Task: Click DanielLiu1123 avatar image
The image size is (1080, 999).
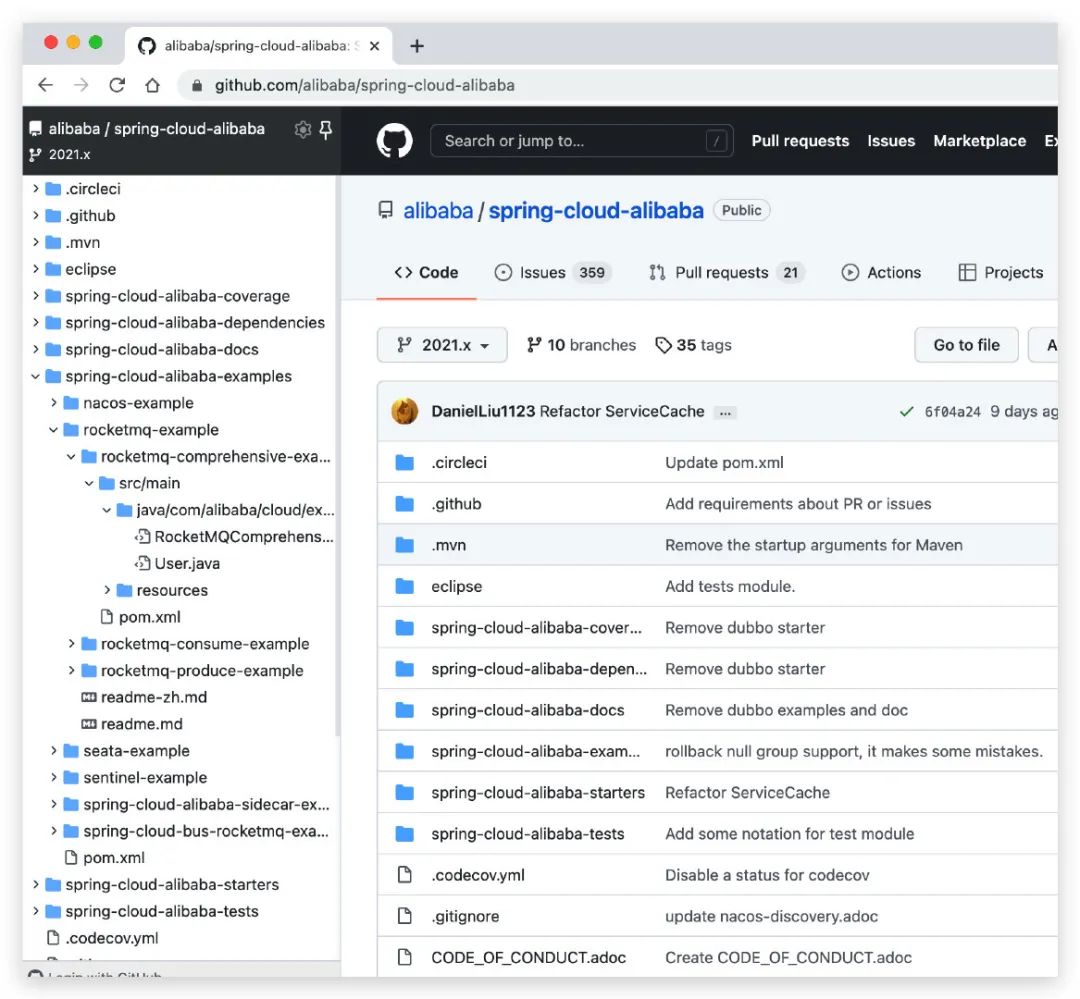Action: 404,411
